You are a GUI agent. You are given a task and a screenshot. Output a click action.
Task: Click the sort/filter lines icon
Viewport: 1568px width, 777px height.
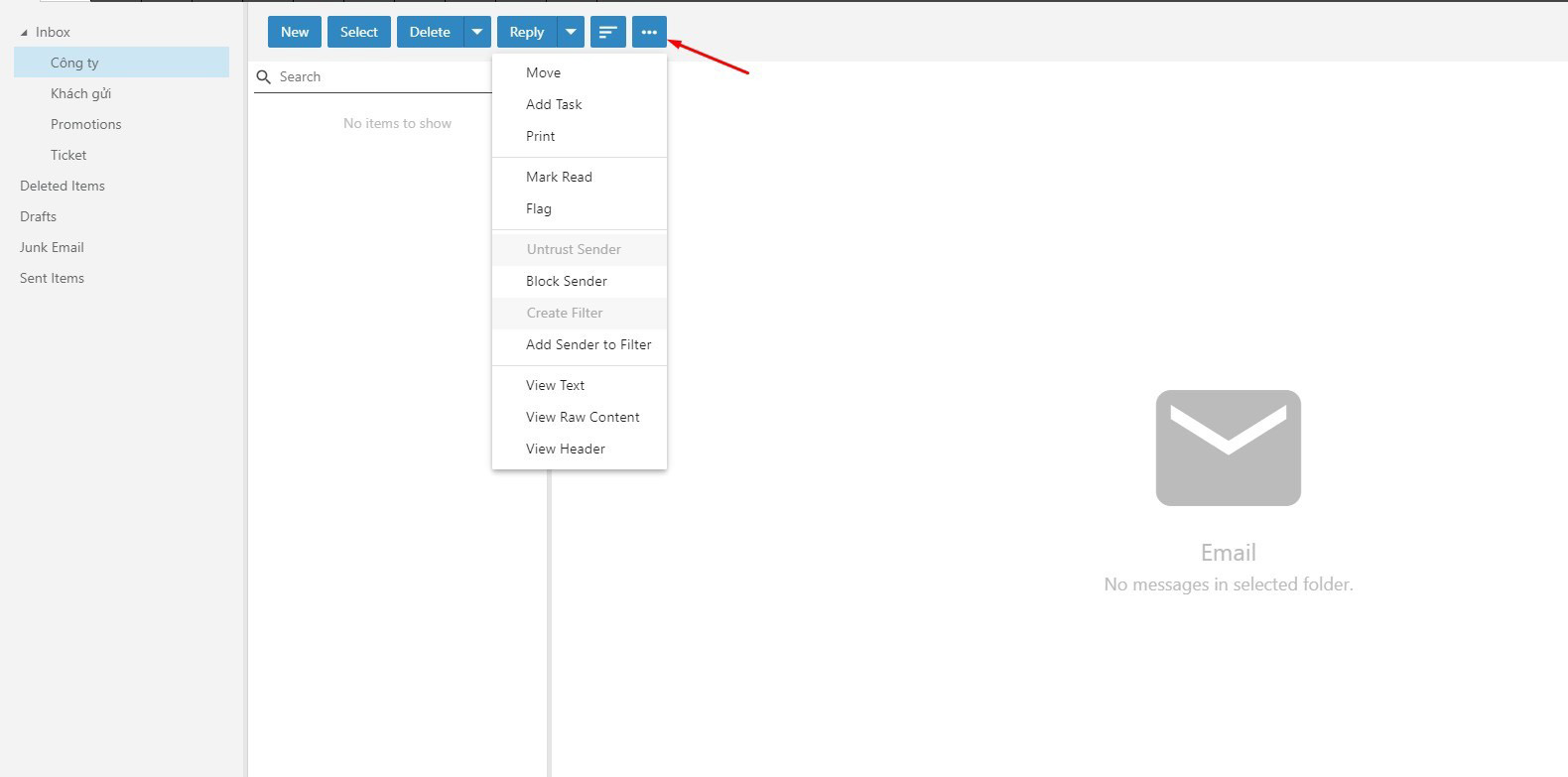click(x=607, y=32)
